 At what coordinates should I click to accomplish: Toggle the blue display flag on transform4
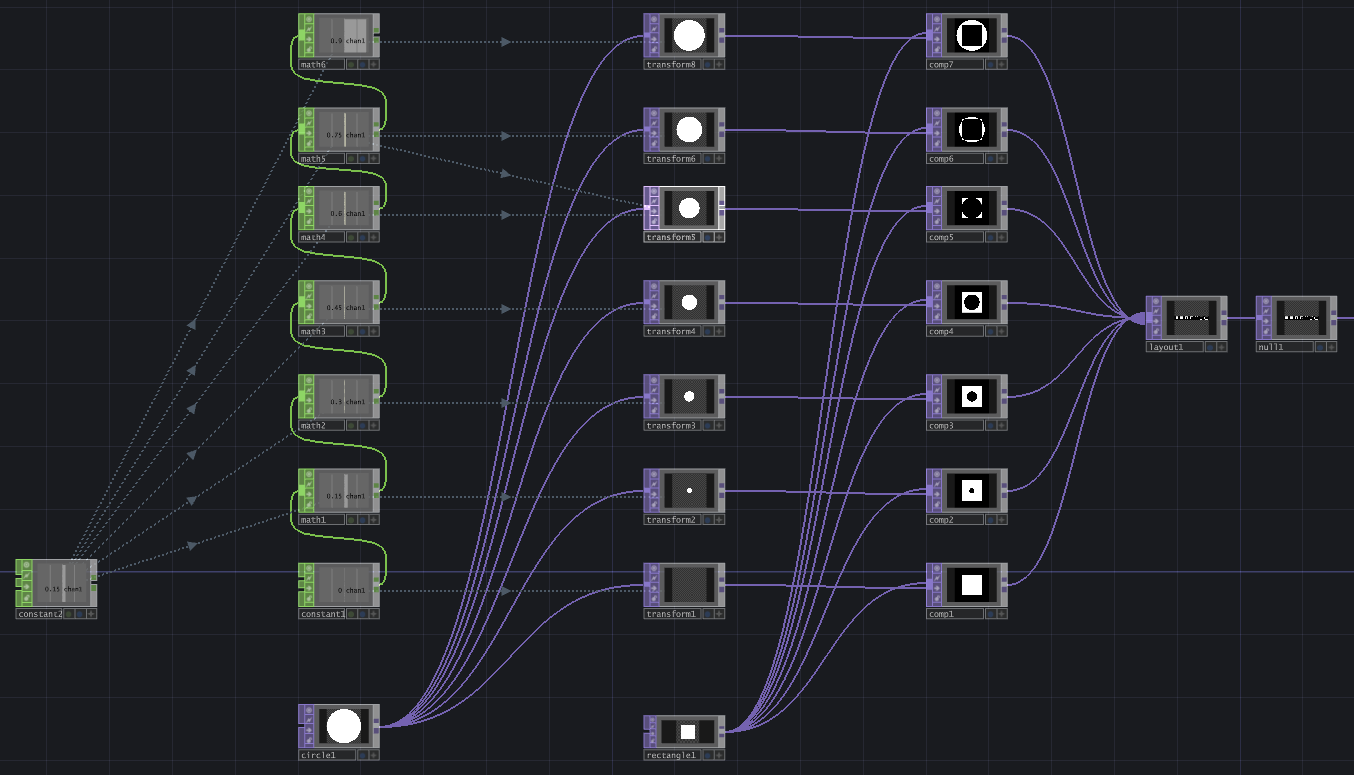pos(708,331)
